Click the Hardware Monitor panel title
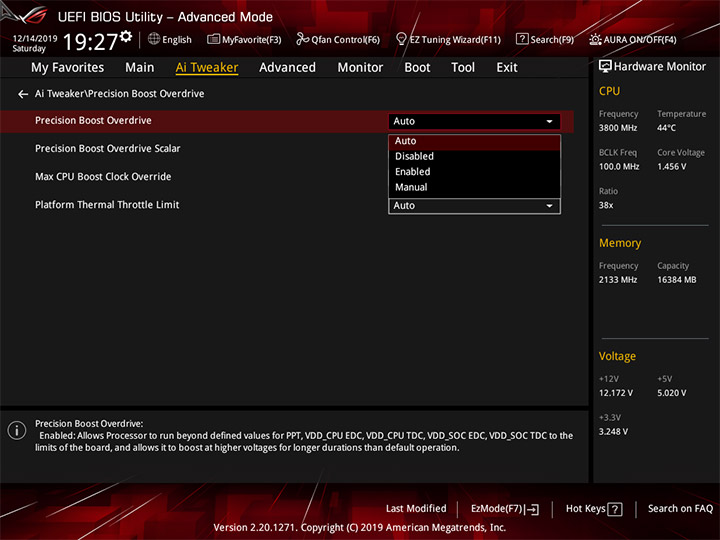 660,67
